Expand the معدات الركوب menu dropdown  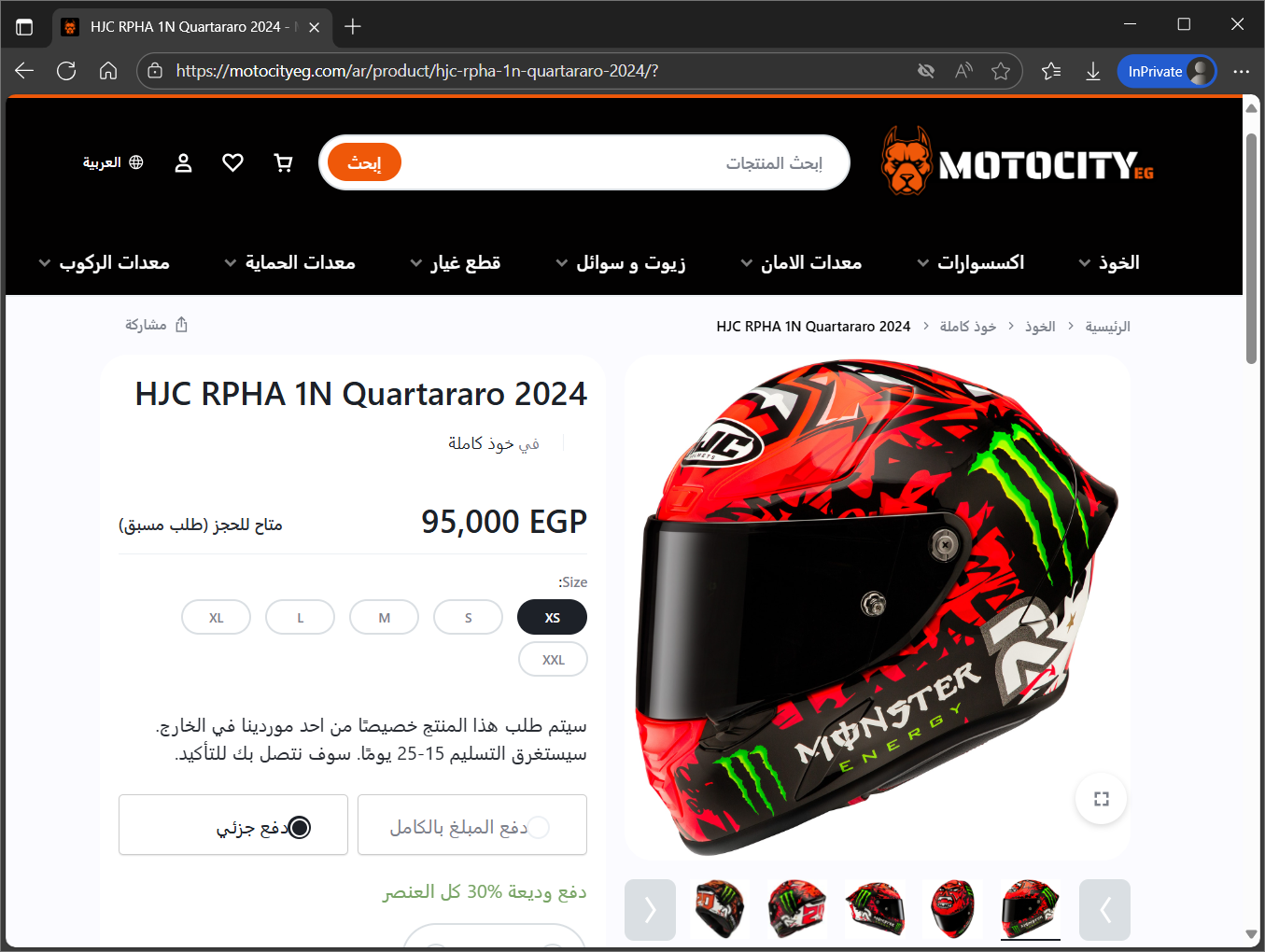(x=45, y=263)
